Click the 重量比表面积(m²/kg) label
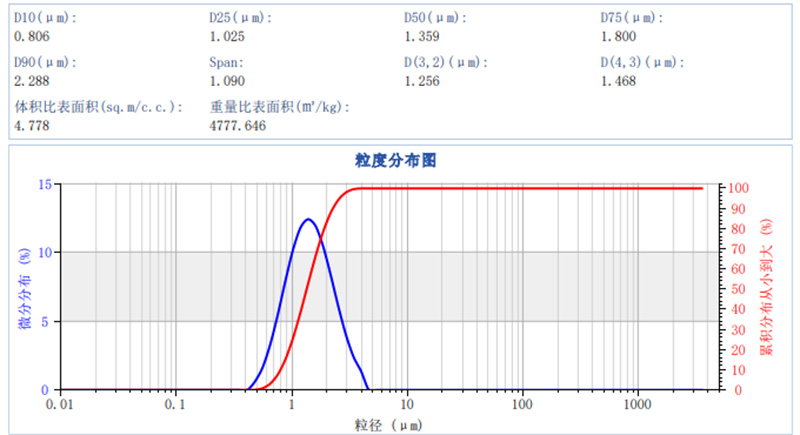 point(280,106)
